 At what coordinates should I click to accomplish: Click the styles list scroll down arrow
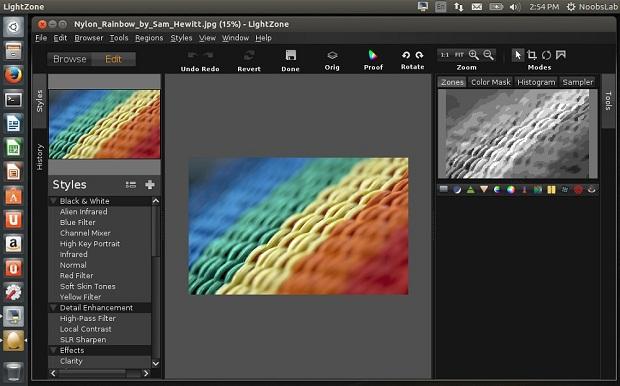[156, 363]
